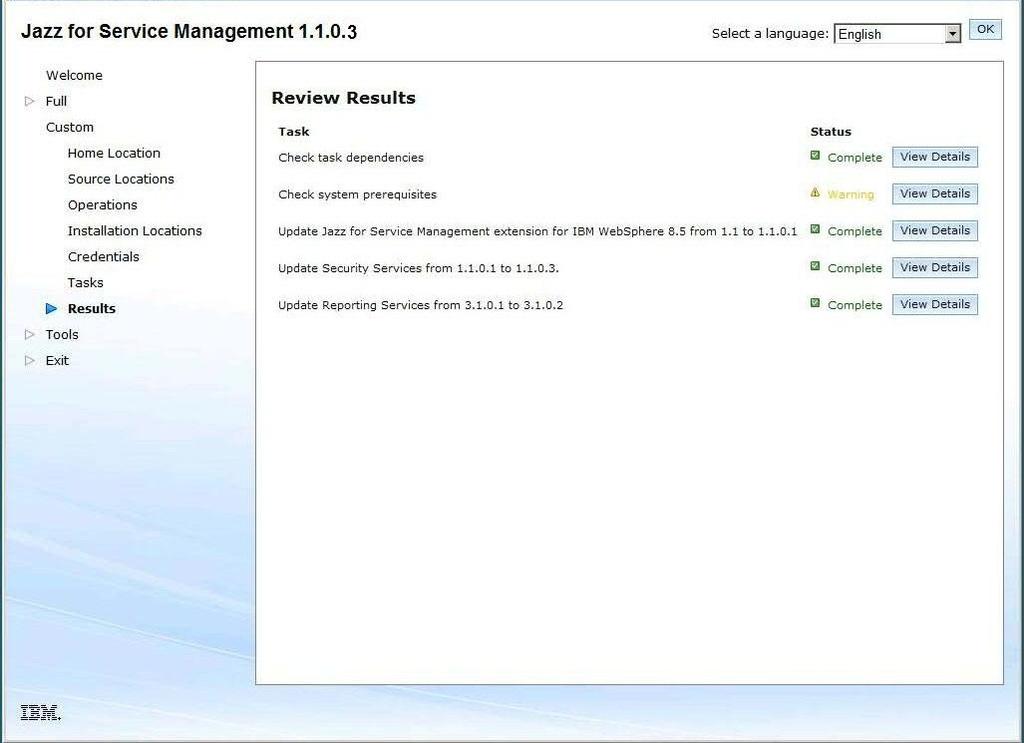The image size is (1024, 743).
Task: Open the Home Location step
Action: click(114, 153)
